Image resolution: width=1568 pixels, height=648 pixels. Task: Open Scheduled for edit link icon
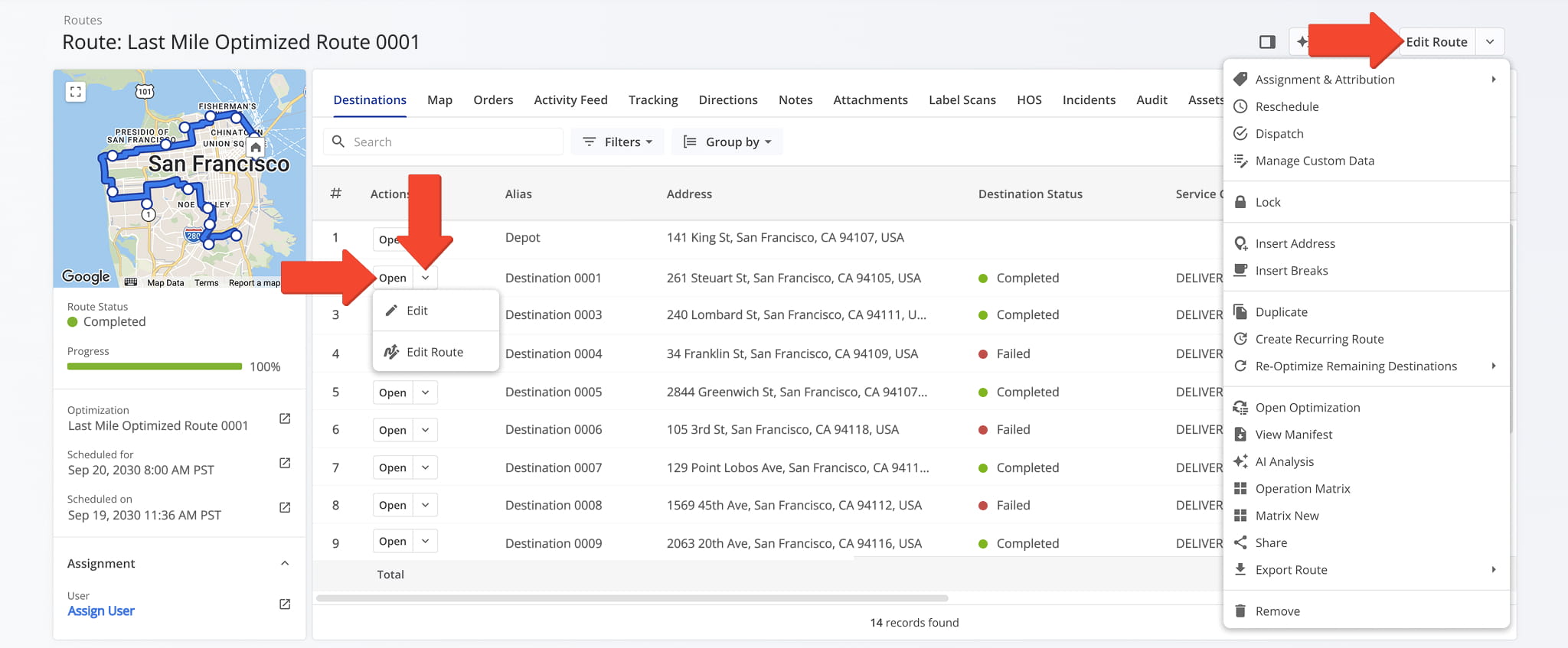point(285,463)
